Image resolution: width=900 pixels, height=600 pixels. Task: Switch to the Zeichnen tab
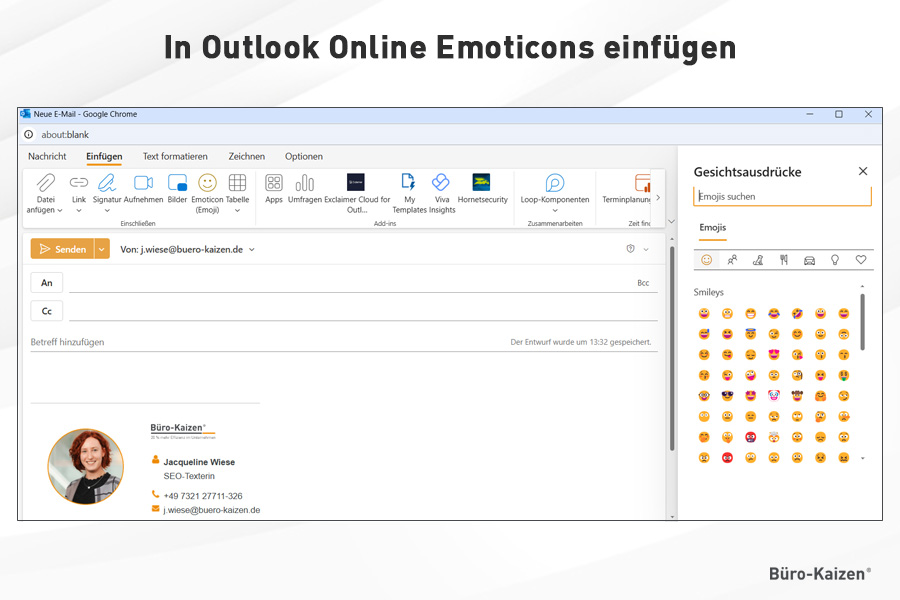click(247, 156)
